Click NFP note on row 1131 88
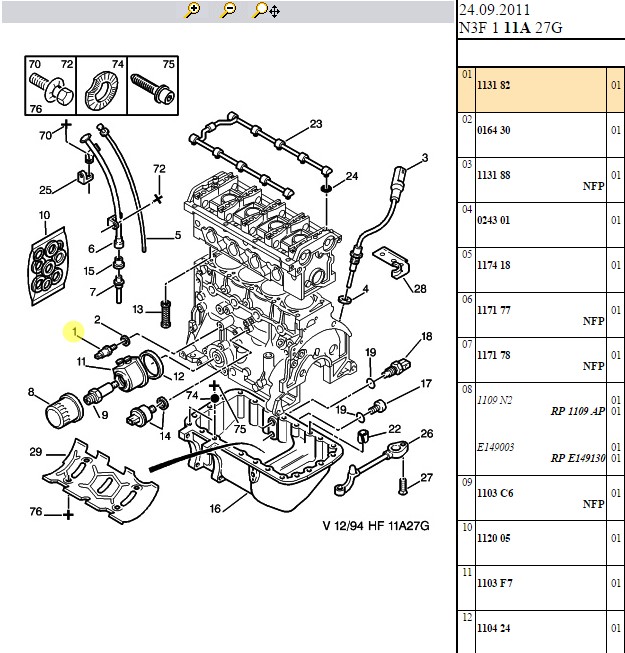 point(593,186)
